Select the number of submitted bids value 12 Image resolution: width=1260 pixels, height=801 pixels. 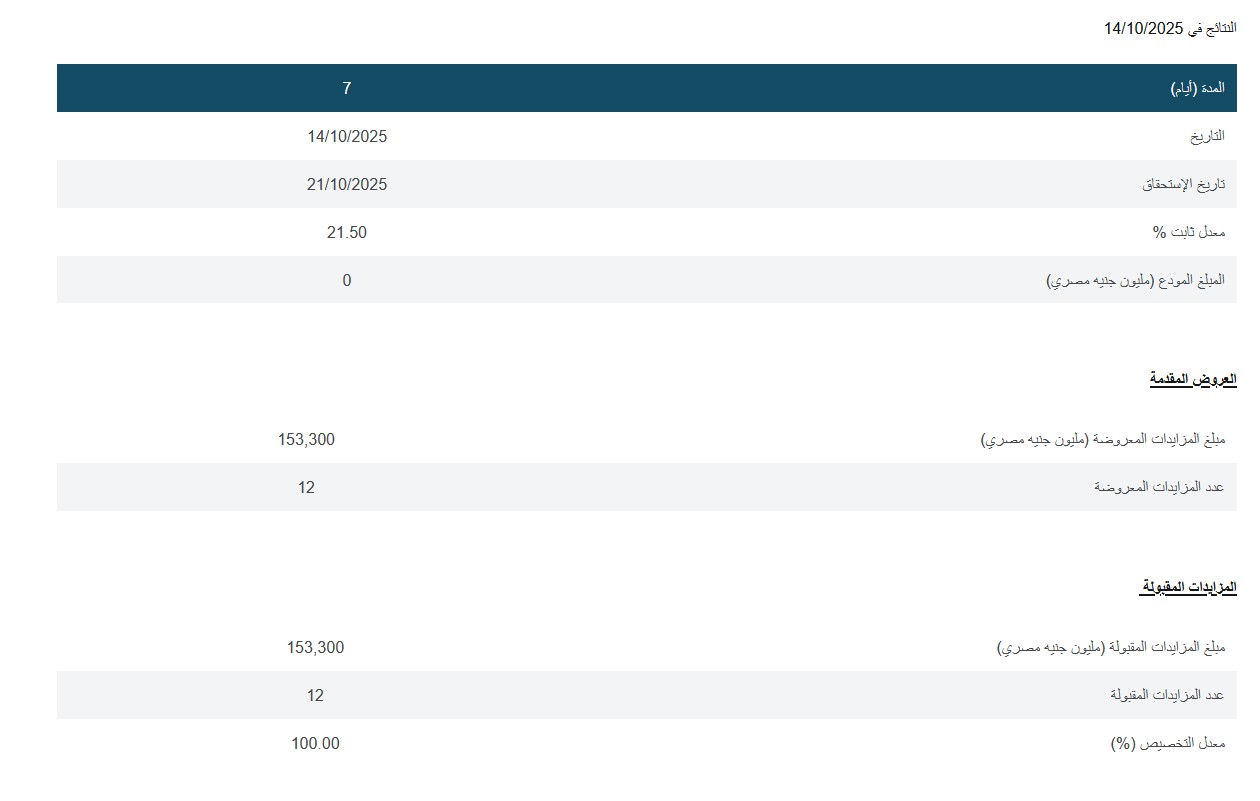(x=306, y=487)
